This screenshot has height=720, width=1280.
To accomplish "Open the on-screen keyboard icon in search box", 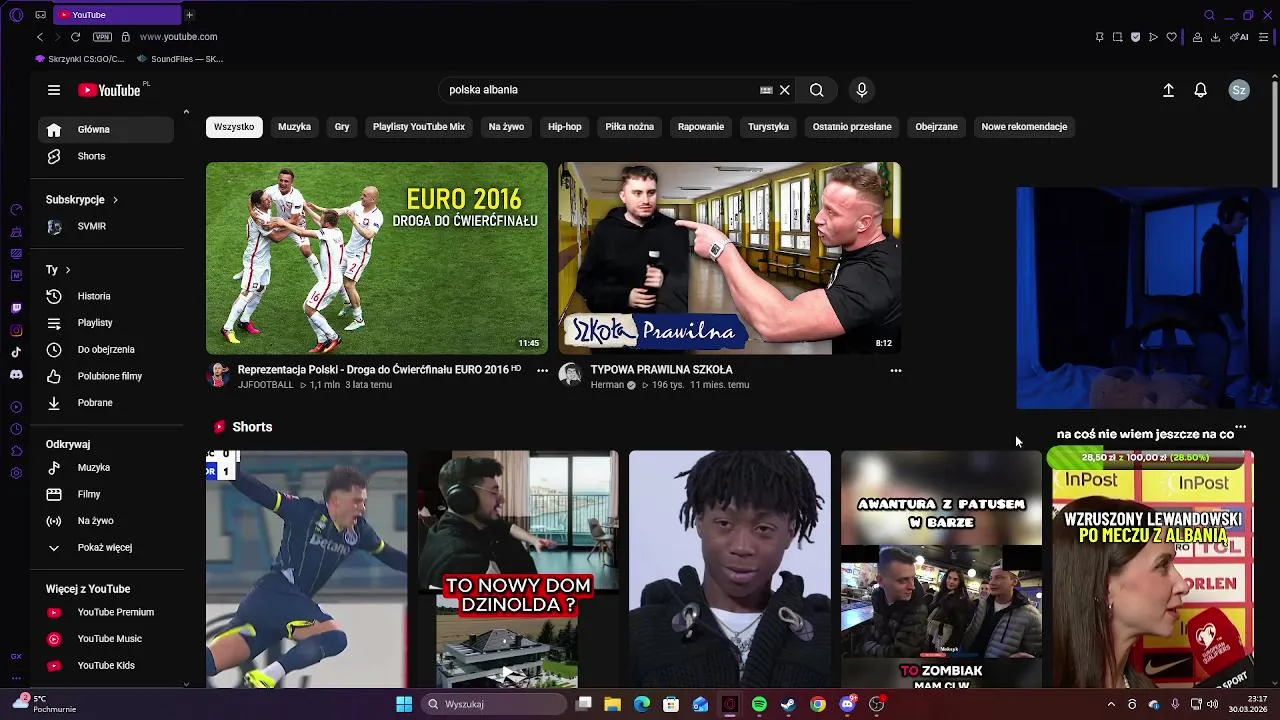I will [766, 90].
